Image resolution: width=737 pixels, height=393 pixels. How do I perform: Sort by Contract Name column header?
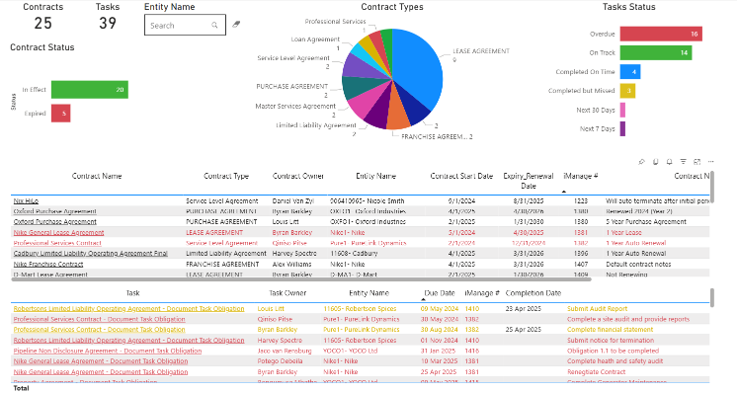[x=97, y=176]
